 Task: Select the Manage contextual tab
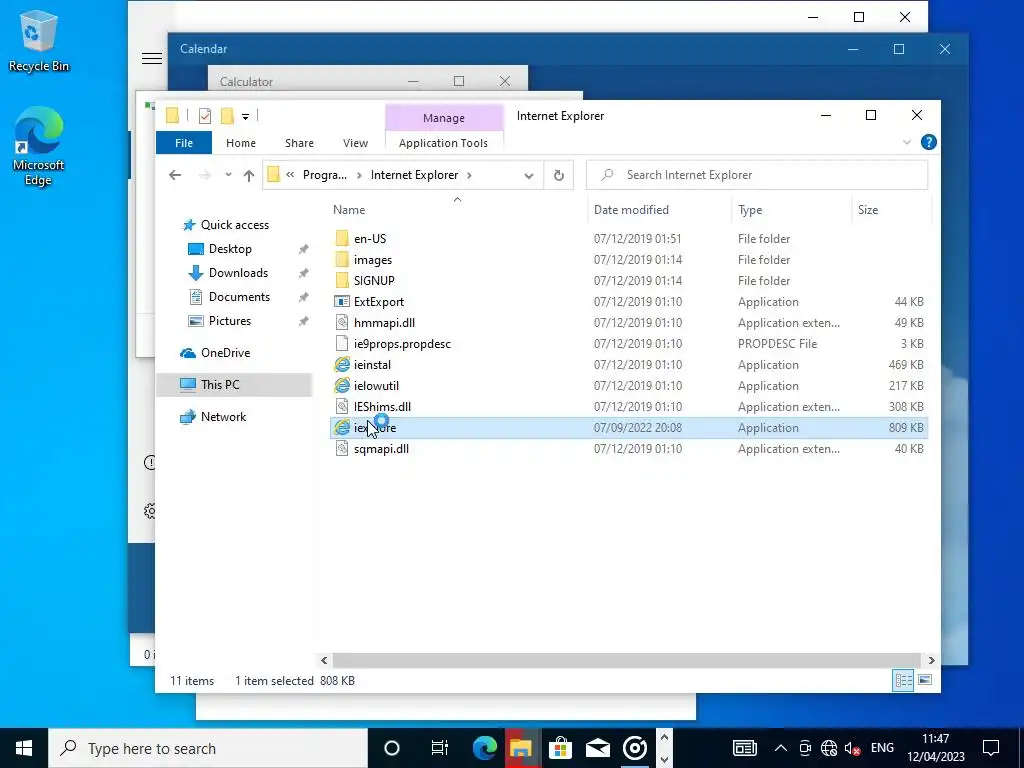point(443,118)
